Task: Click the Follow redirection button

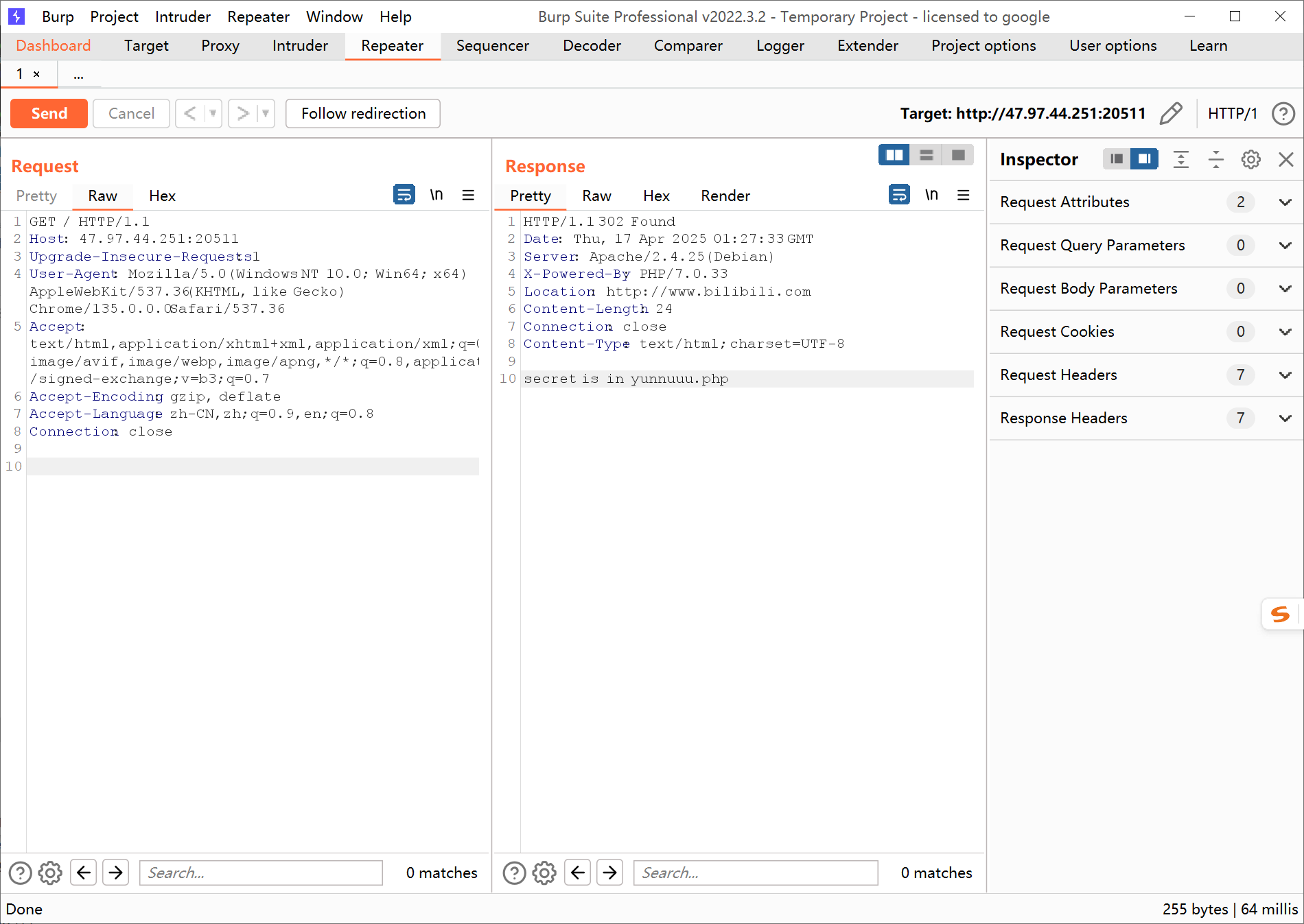Action: pyautogui.click(x=362, y=113)
